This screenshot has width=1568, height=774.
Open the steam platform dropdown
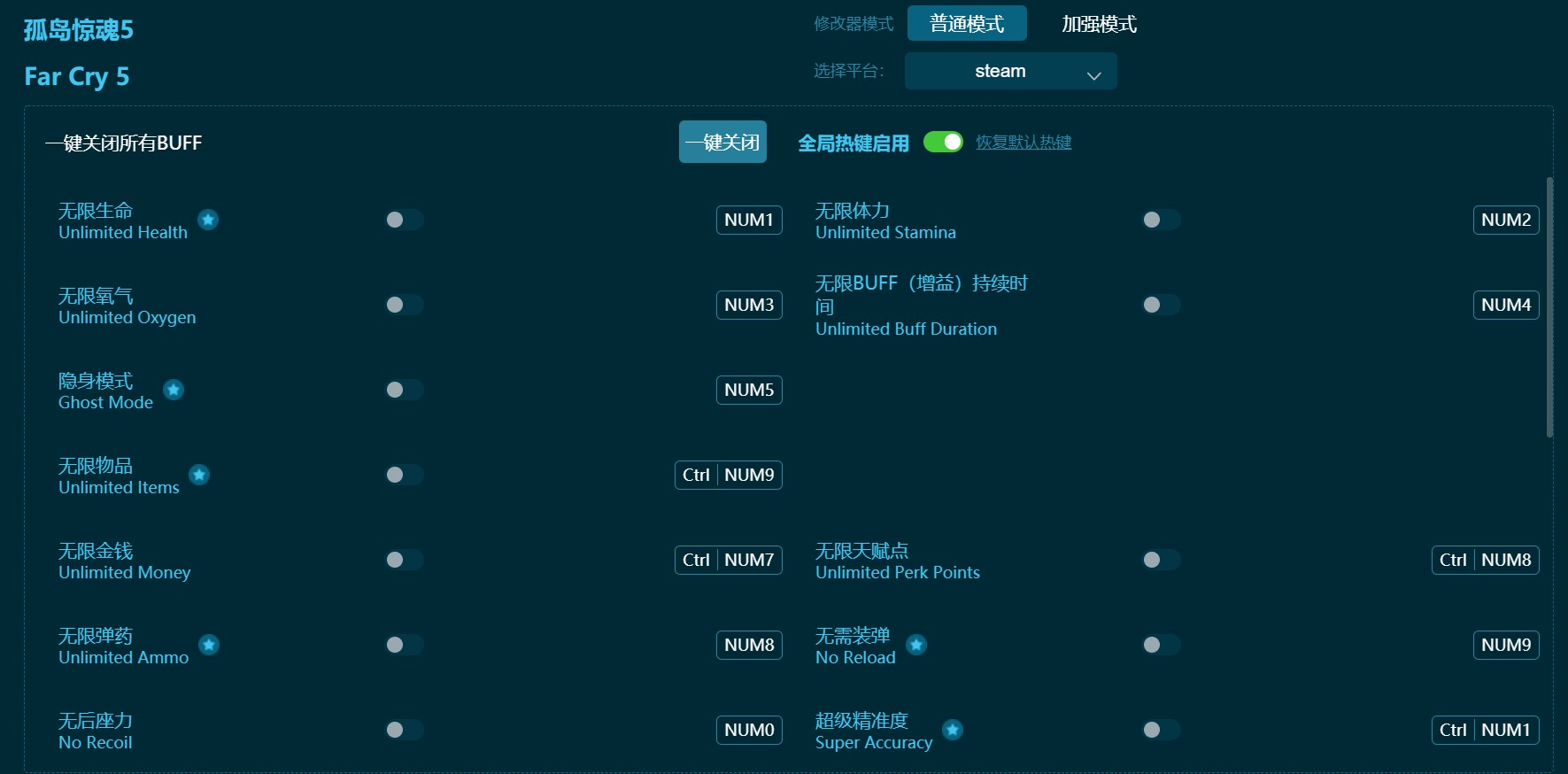tap(1010, 71)
